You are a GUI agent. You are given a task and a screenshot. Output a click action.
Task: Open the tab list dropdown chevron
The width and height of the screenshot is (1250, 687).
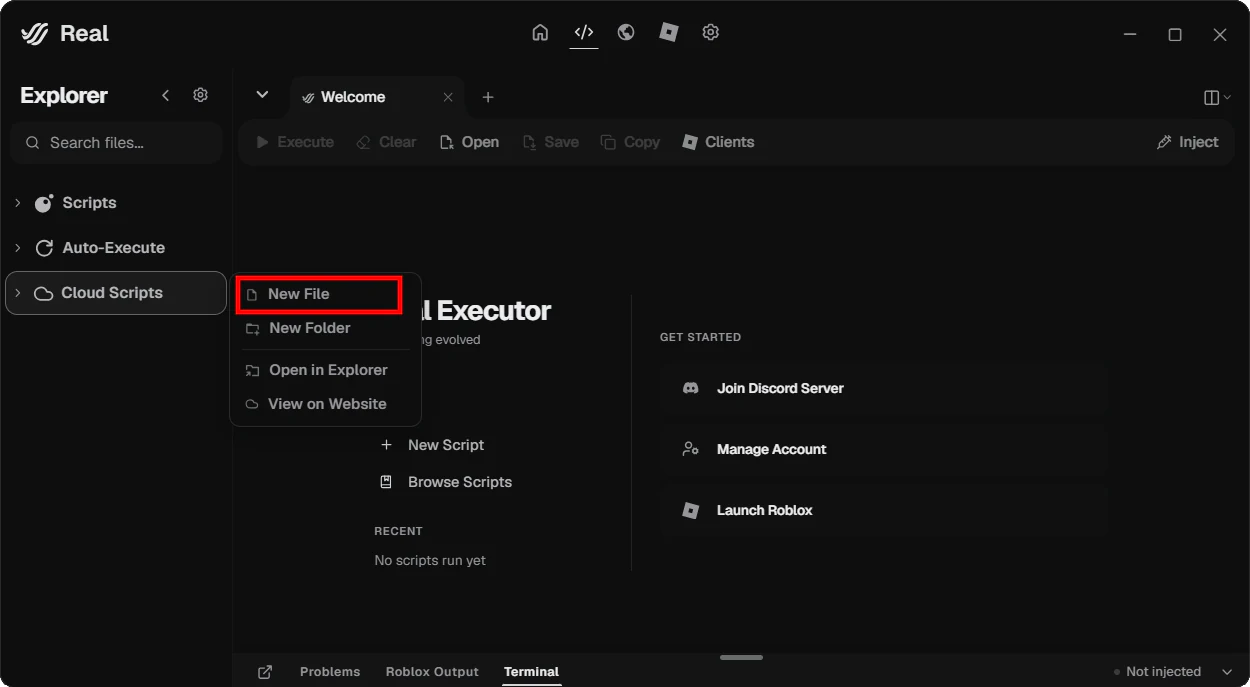262,95
